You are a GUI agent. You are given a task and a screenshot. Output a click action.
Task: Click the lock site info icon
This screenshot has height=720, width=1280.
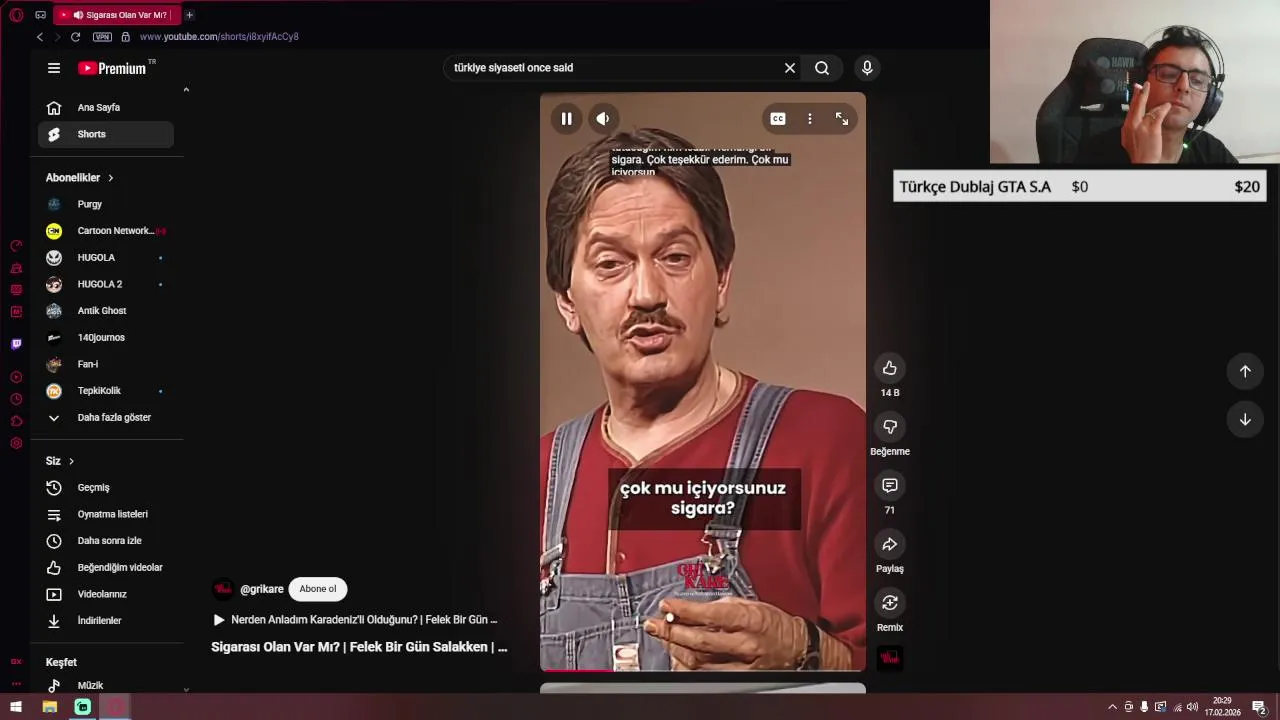click(x=125, y=37)
